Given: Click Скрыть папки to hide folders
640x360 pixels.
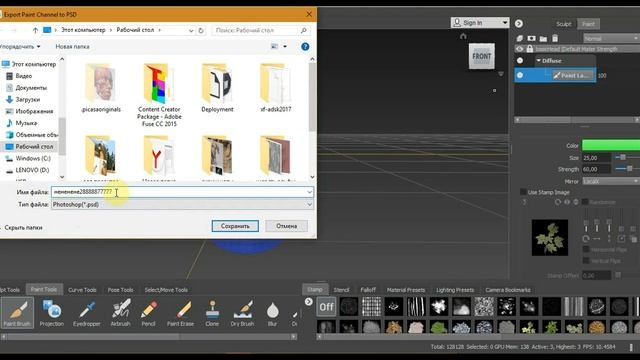Looking at the screenshot, I should 23,228.
